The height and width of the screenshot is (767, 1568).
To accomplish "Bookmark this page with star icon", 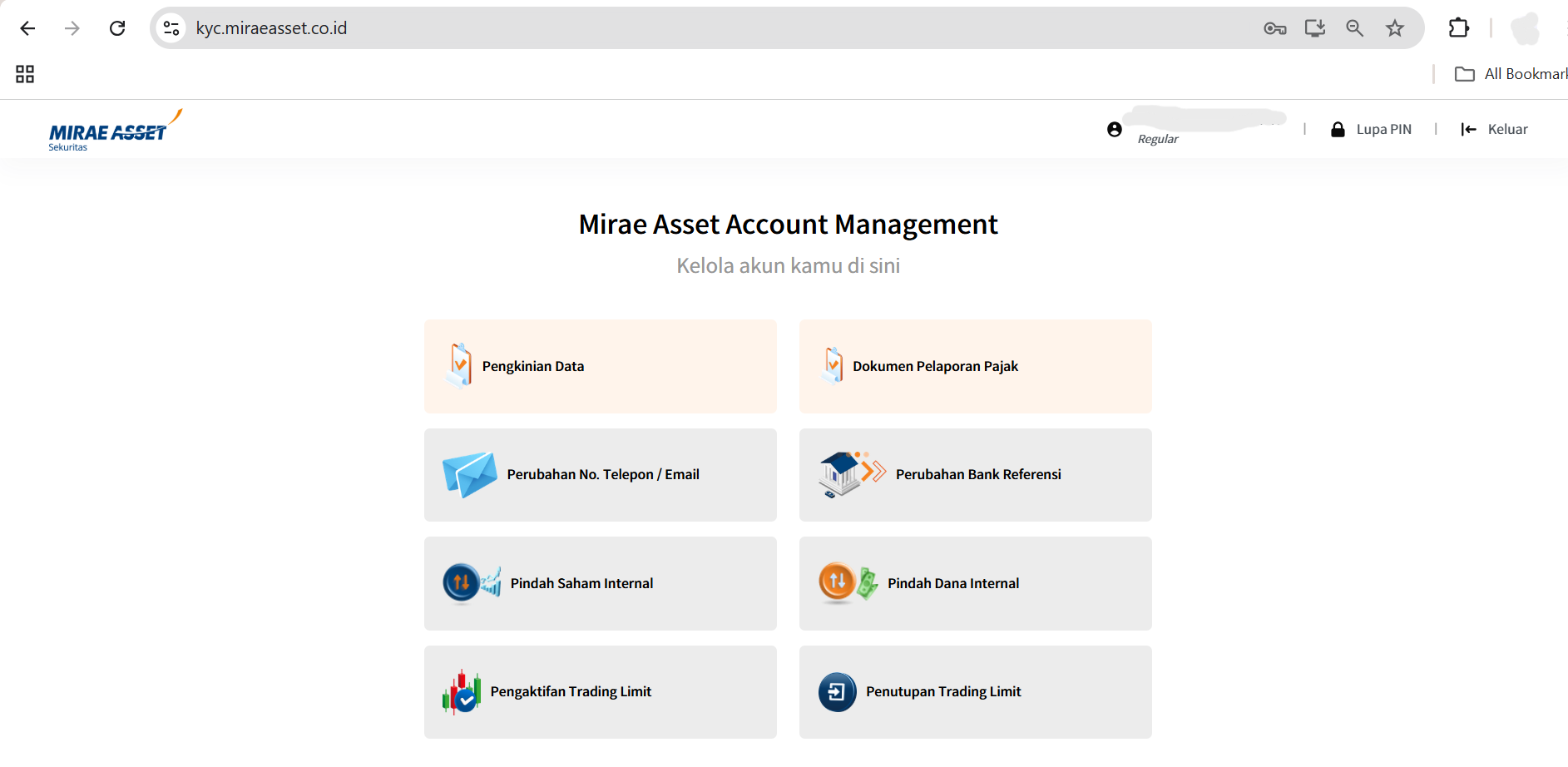I will click(x=1395, y=28).
